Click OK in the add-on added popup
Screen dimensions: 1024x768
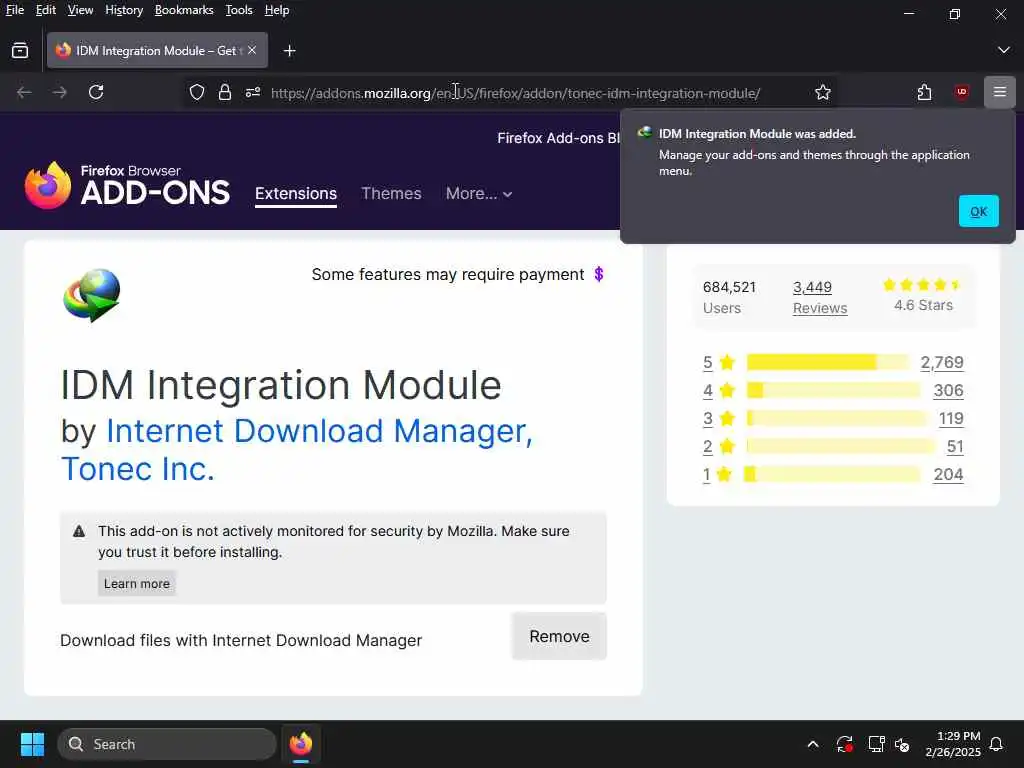(978, 211)
